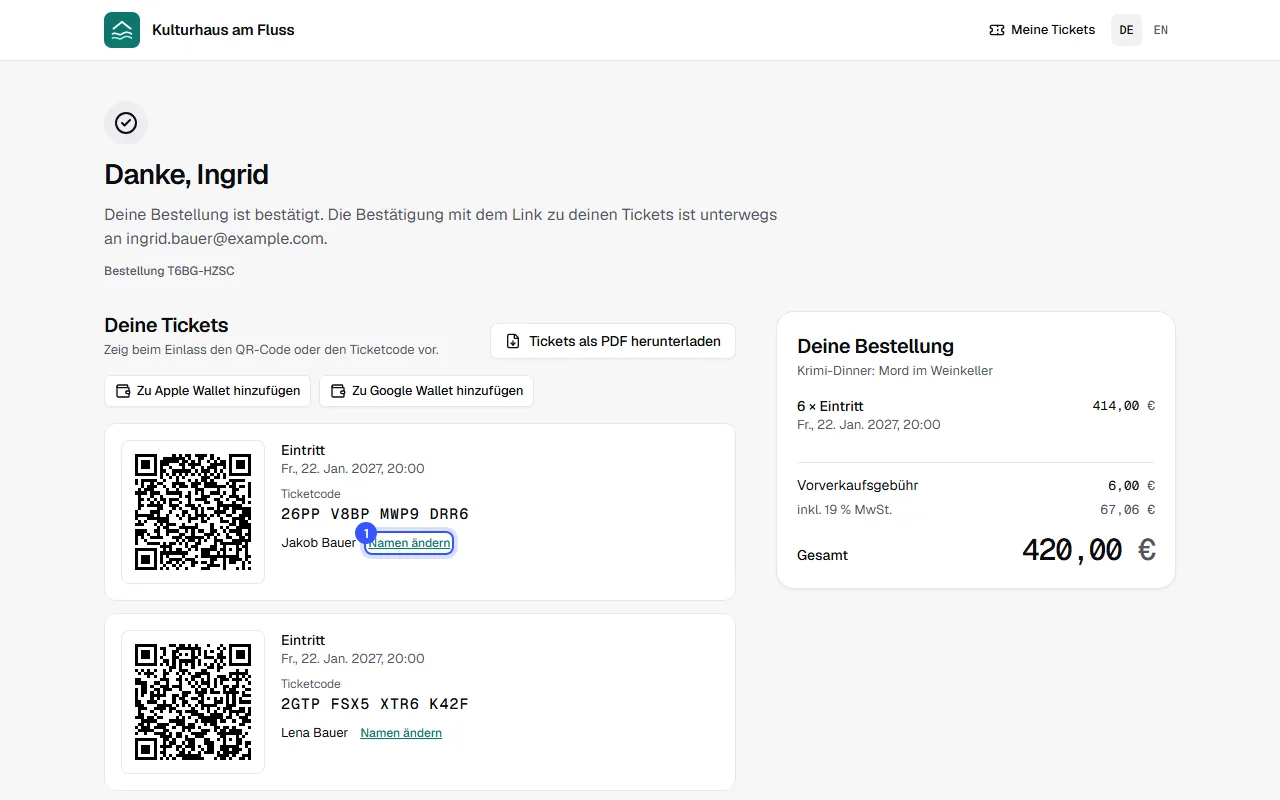This screenshot has height=800, width=1280.
Task: Add tickets to Apple Wallet
Action: (x=208, y=391)
